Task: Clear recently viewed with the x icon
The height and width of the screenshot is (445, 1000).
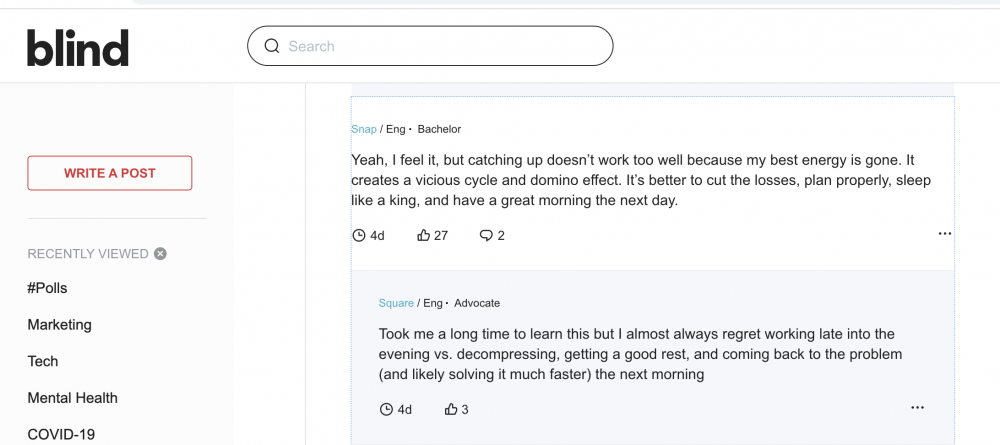Action: tap(160, 254)
